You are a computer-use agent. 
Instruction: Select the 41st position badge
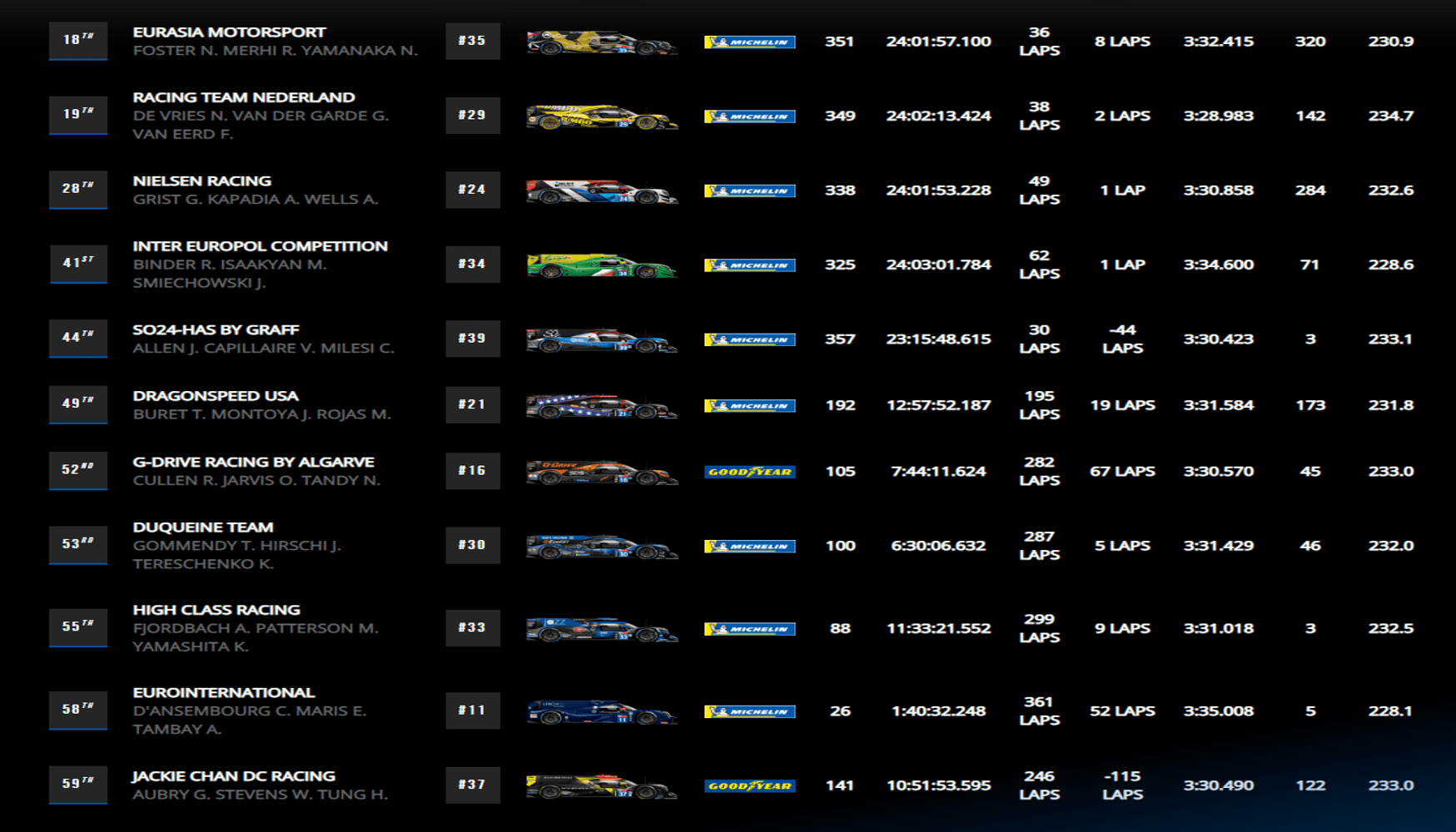(x=78, y=264)
